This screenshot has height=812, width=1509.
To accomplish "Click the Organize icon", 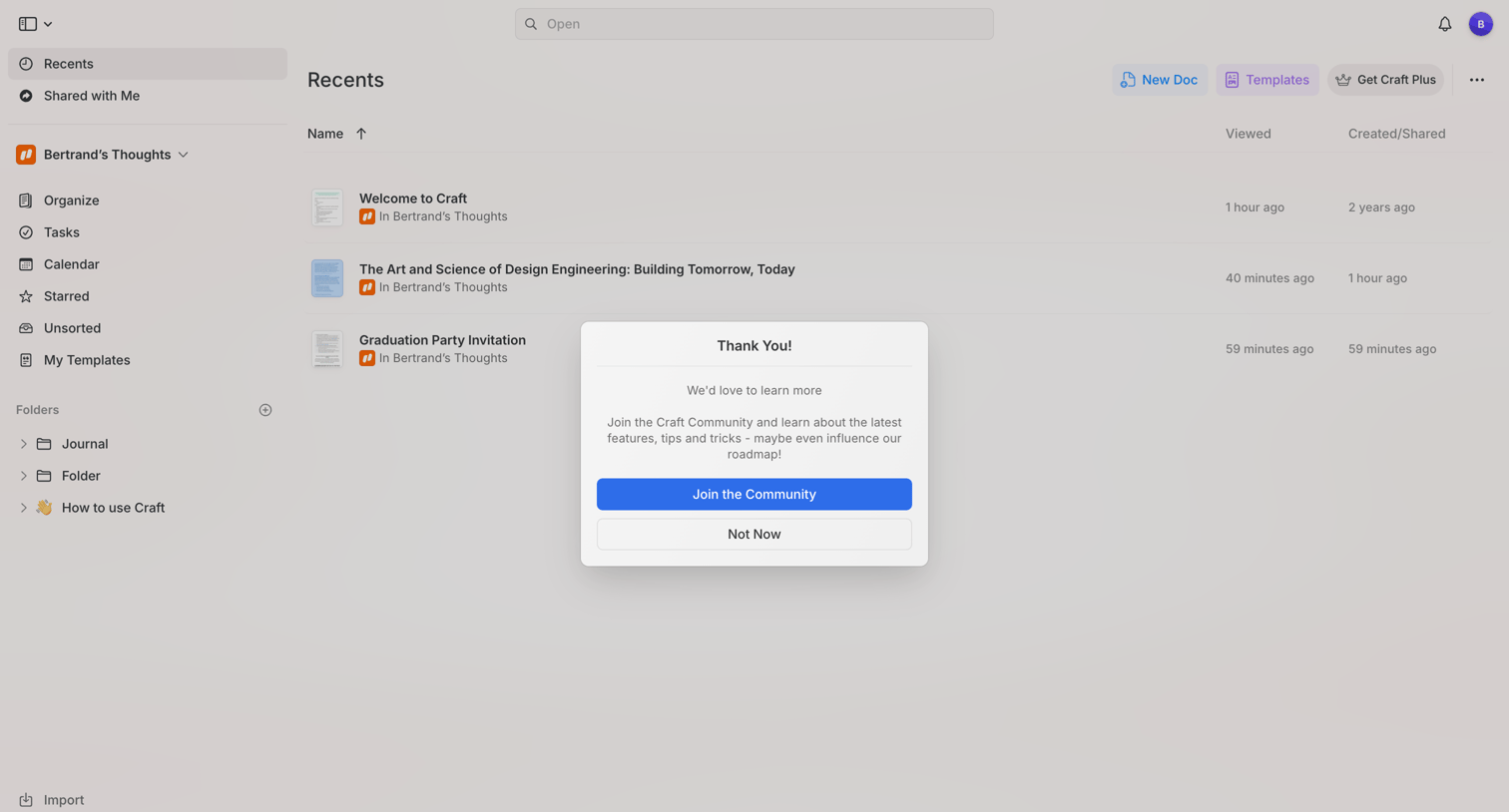I will 26,201.
